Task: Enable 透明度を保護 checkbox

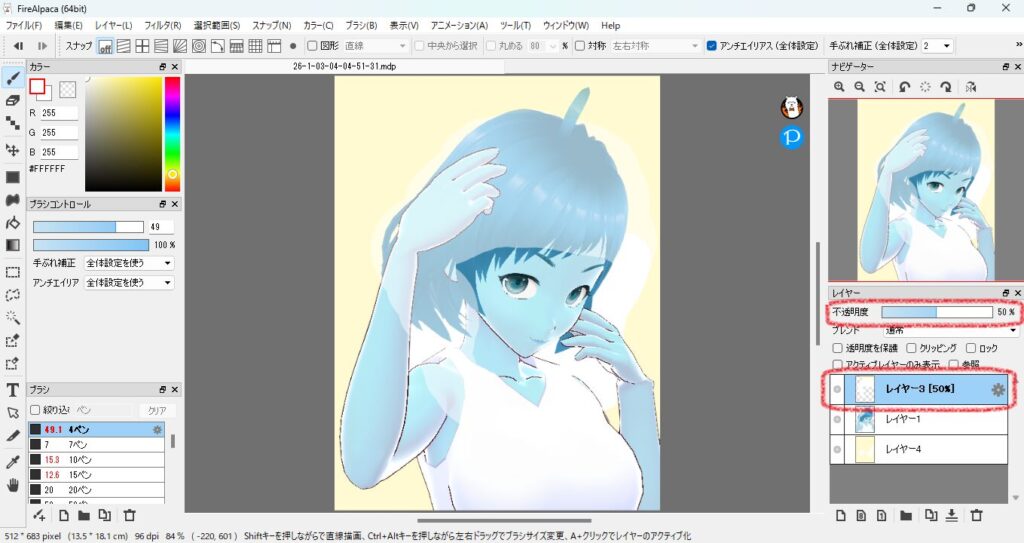Action: coord(837,348)
